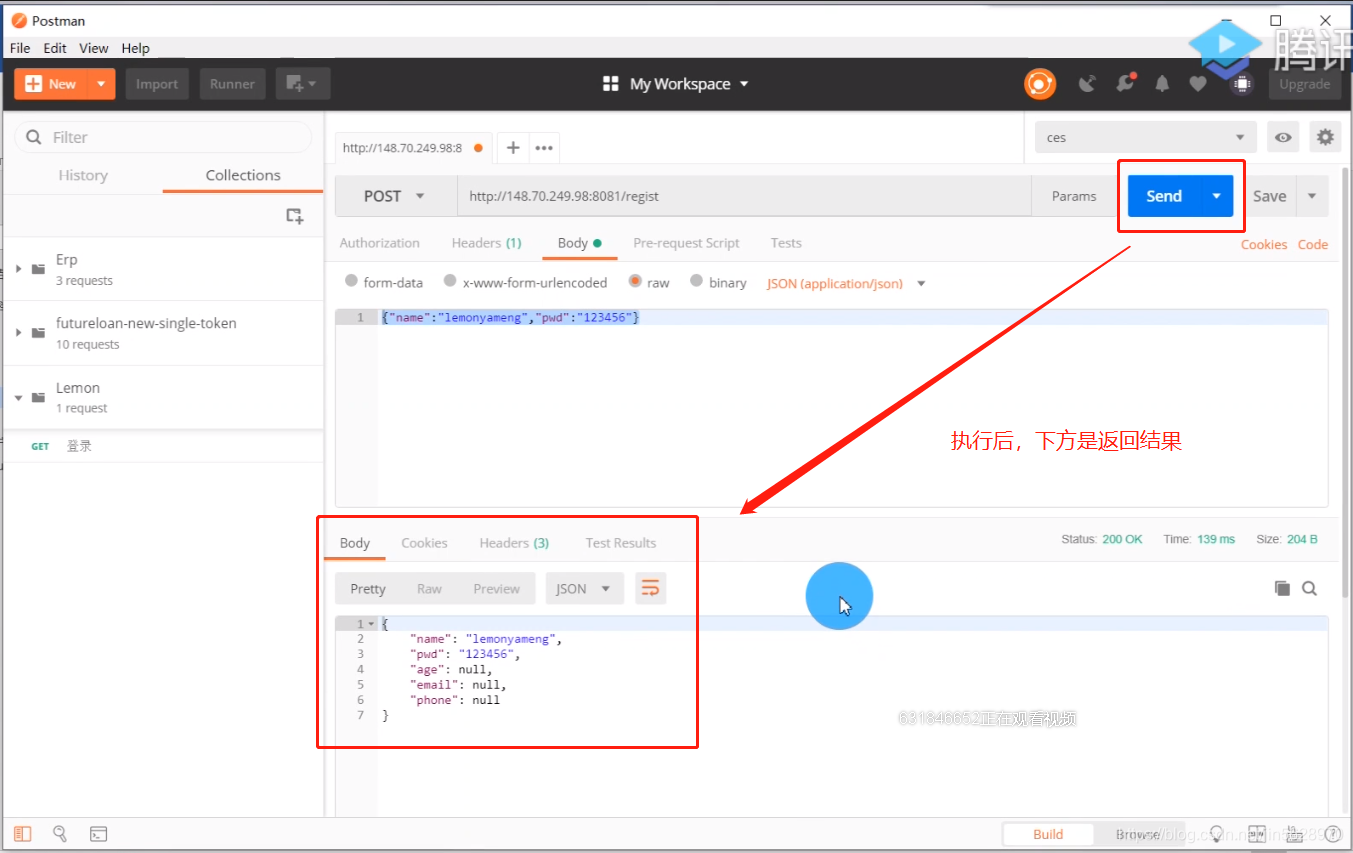Open the Help menu
The image size is (1353, 853).
136,48
